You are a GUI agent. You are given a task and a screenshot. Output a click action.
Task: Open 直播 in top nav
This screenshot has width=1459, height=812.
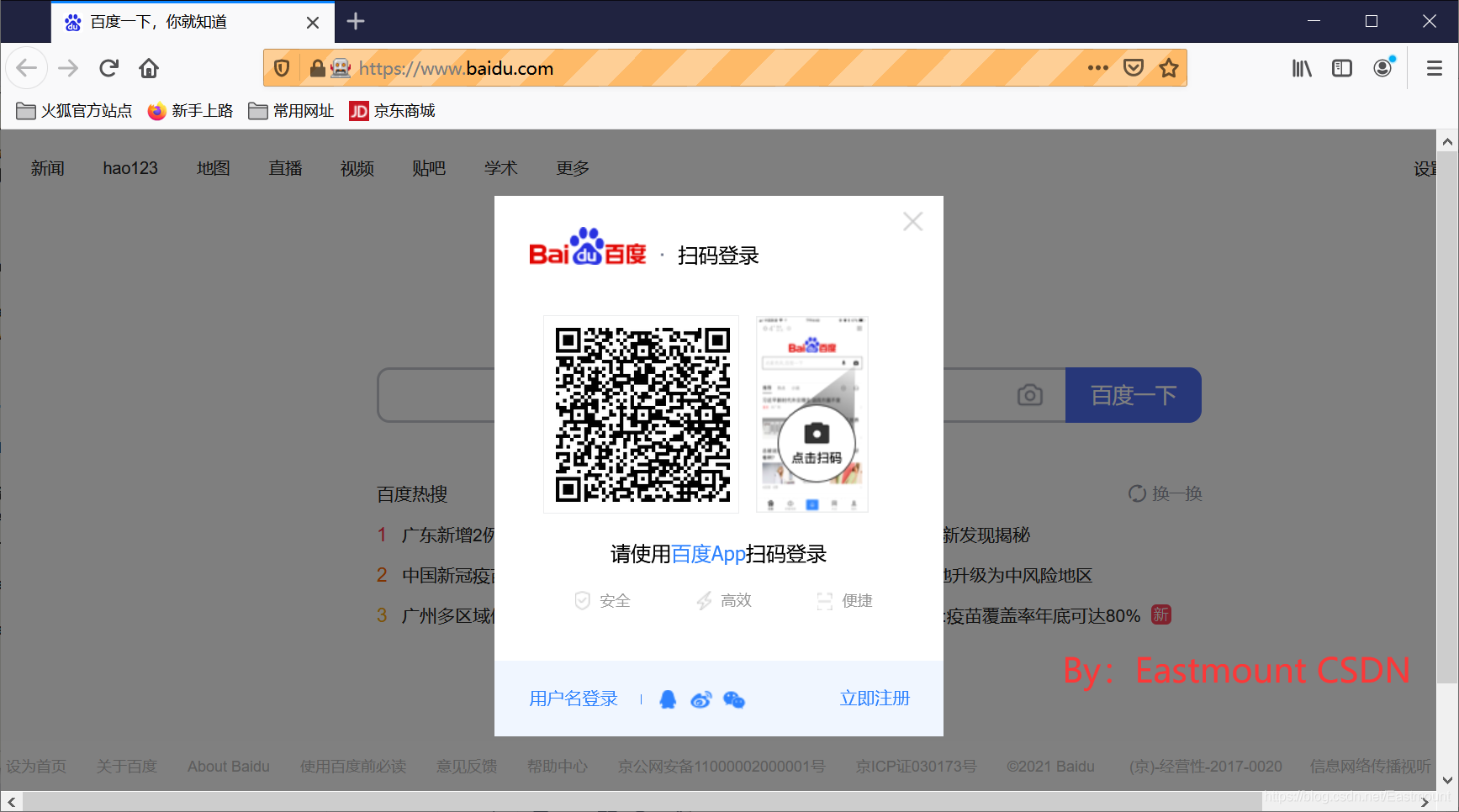tap(285, 168)
